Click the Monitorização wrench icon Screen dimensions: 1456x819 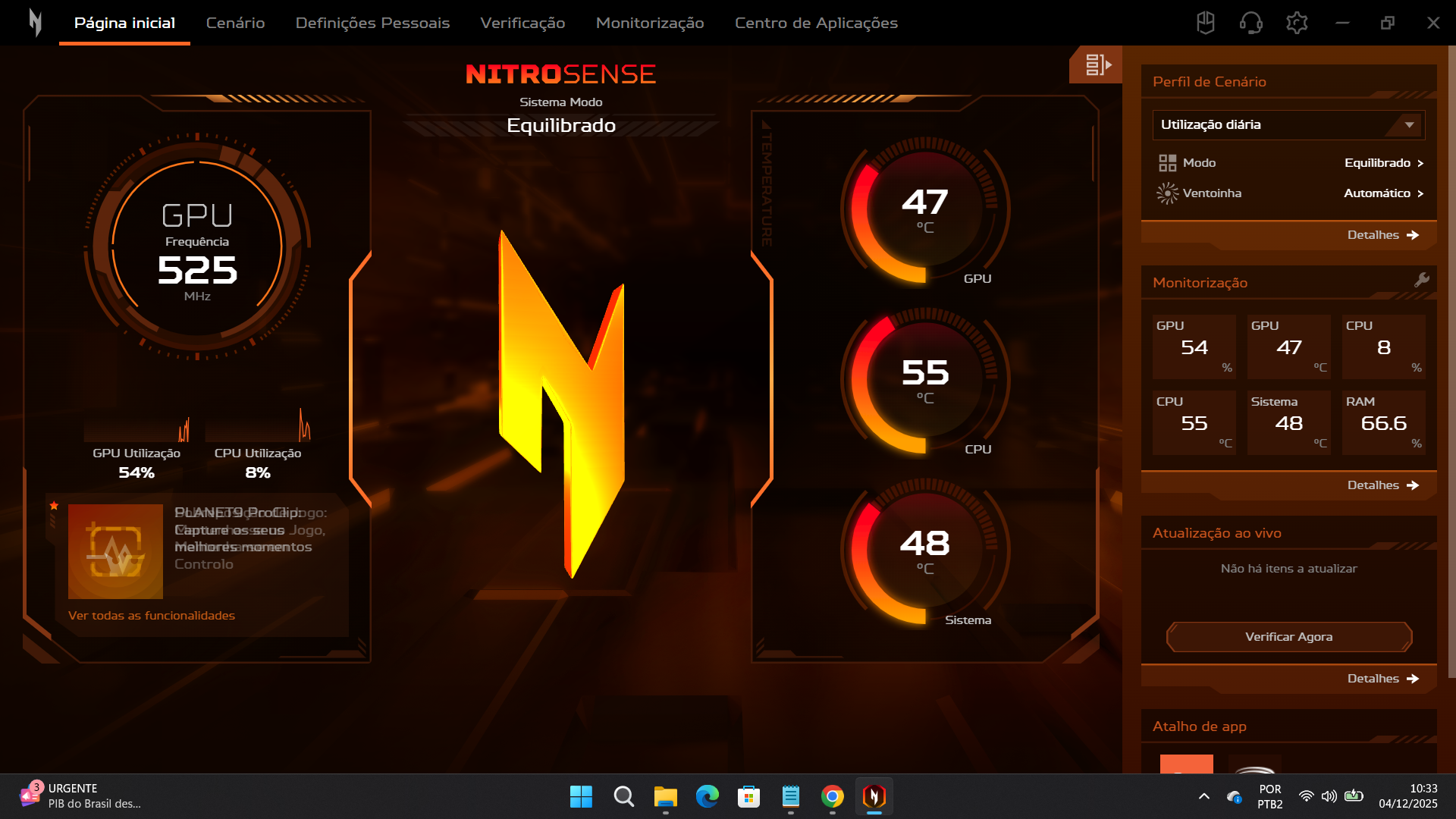(x=1422, y=280)
